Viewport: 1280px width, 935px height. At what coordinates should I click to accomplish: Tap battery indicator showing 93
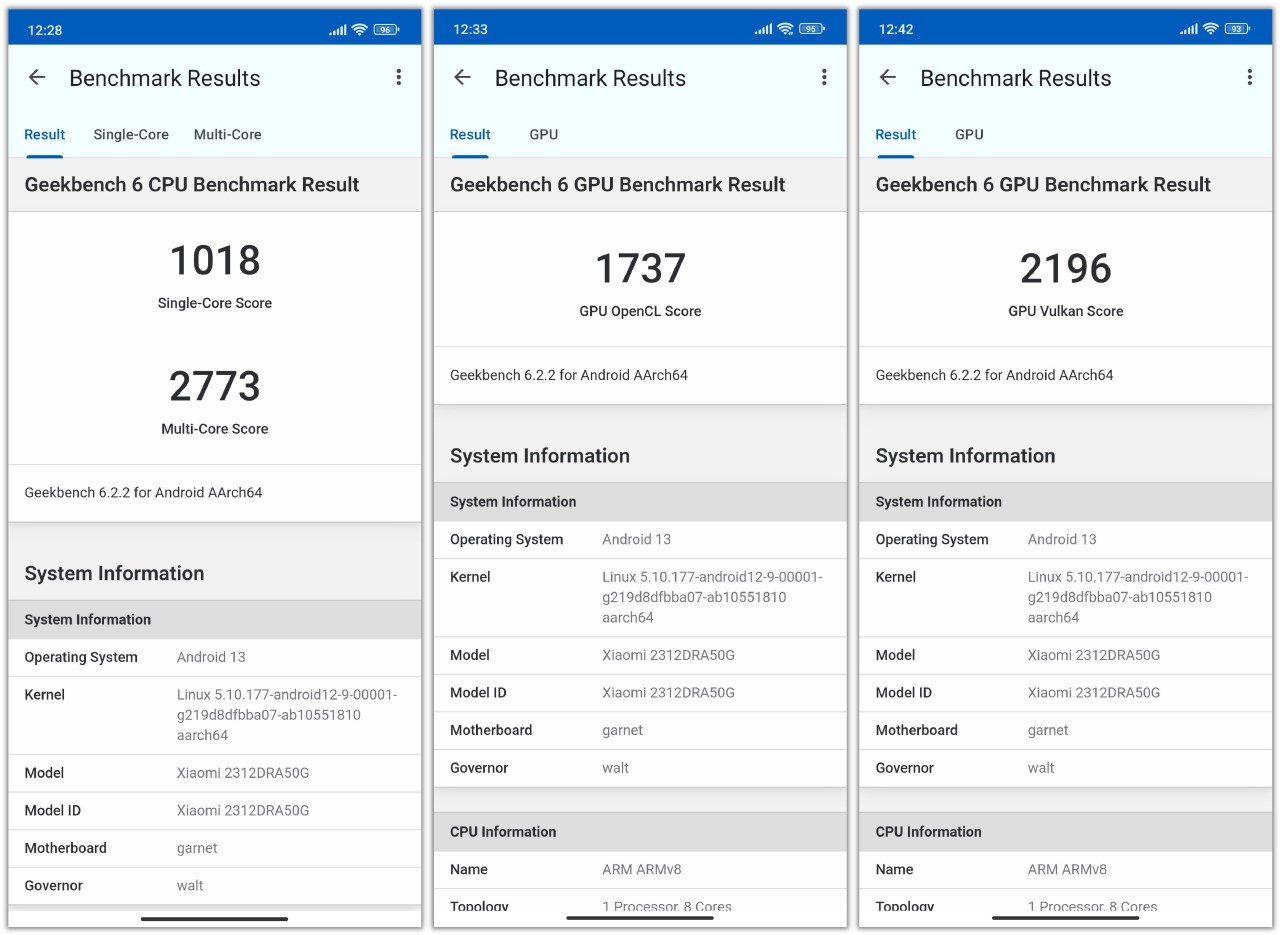pos(1238,29)
